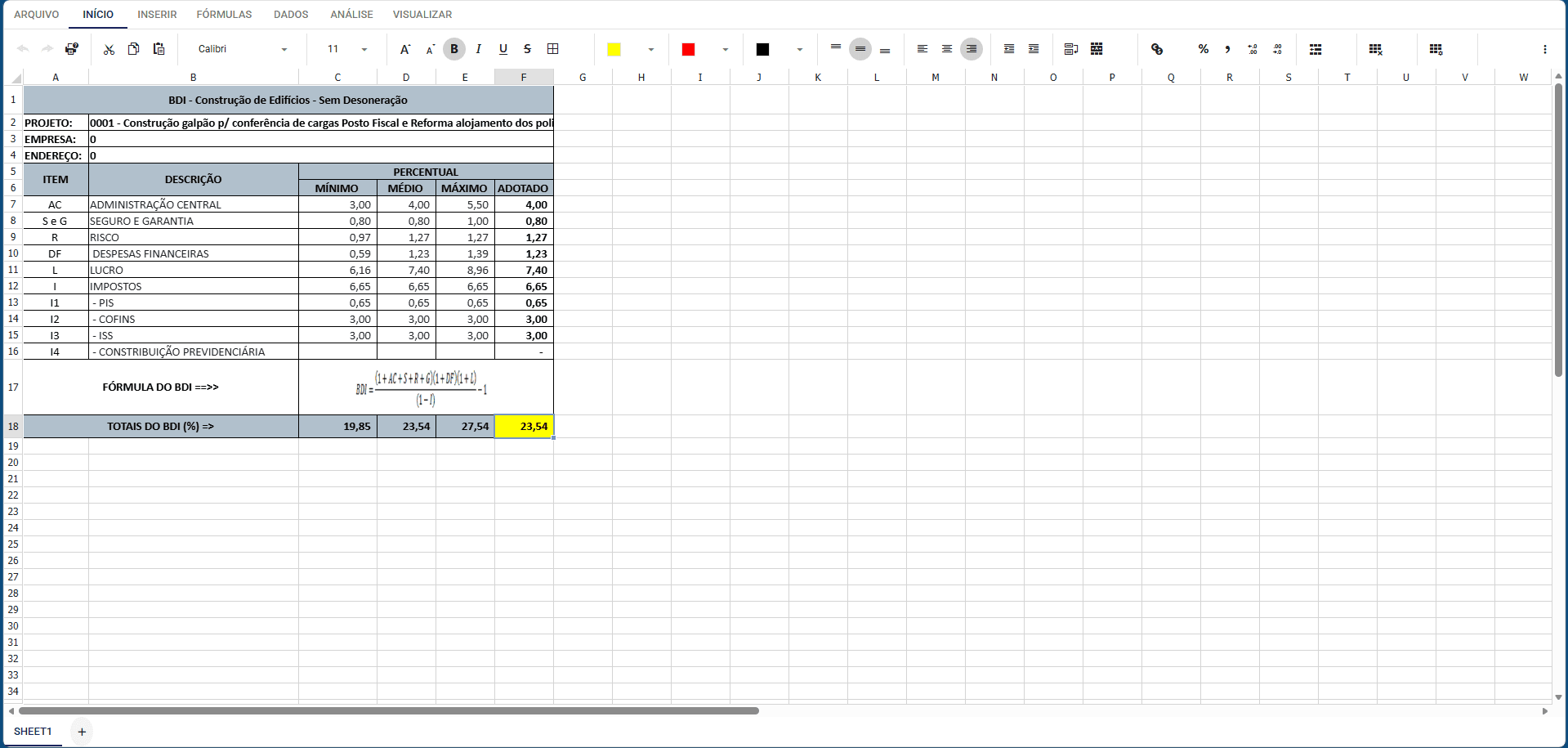The image size is (1568, 748).
Task: Set vertical alignment to bottom
Action: (x=885, y=49)
